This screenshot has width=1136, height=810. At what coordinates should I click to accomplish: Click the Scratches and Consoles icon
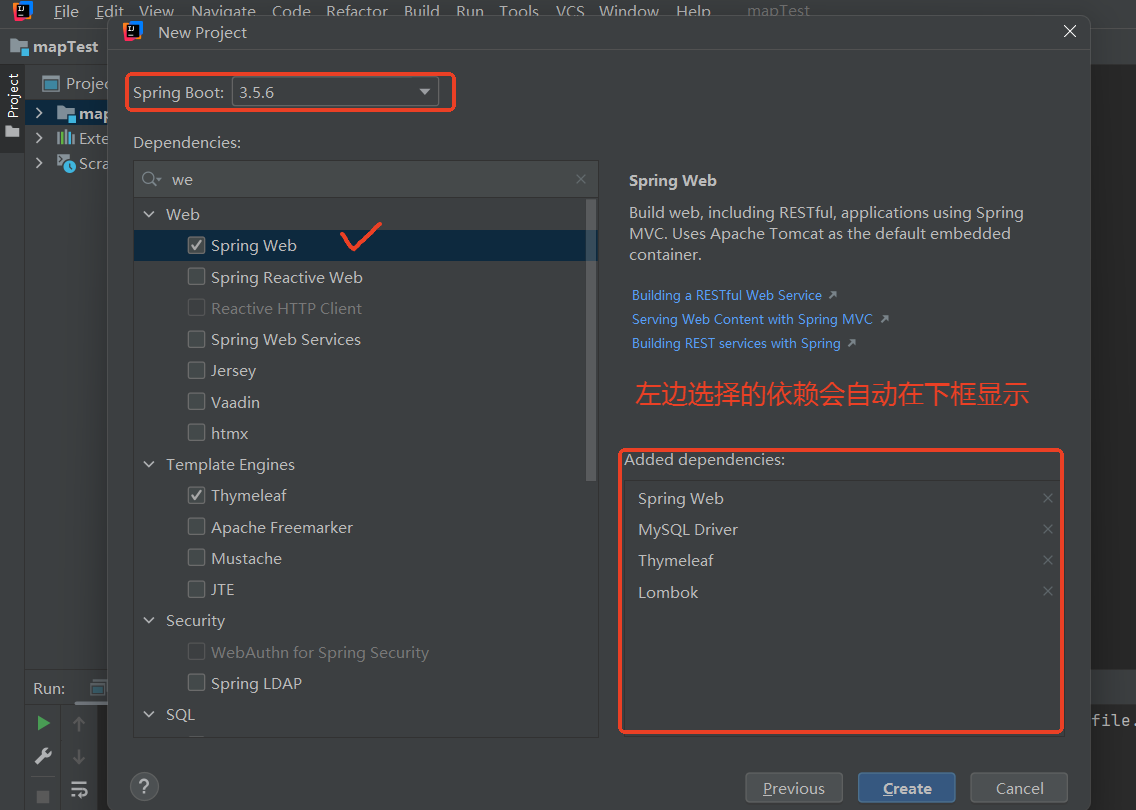[66, 164]
